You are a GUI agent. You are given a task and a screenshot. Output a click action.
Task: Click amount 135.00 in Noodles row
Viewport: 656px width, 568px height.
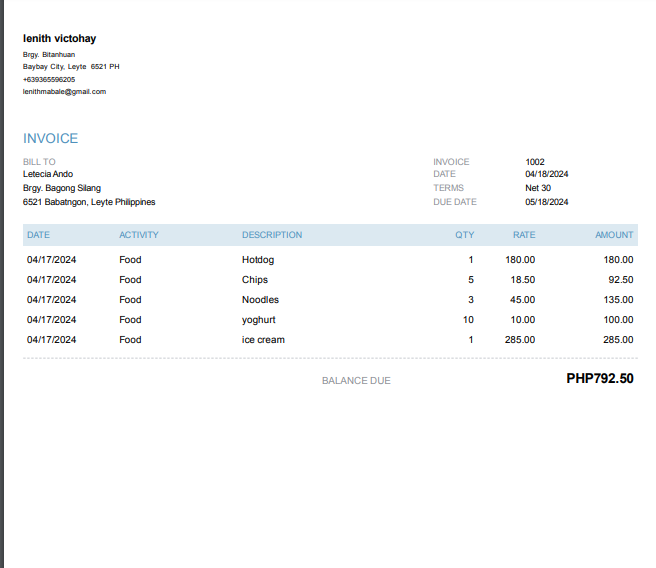(x=618, y=300)
